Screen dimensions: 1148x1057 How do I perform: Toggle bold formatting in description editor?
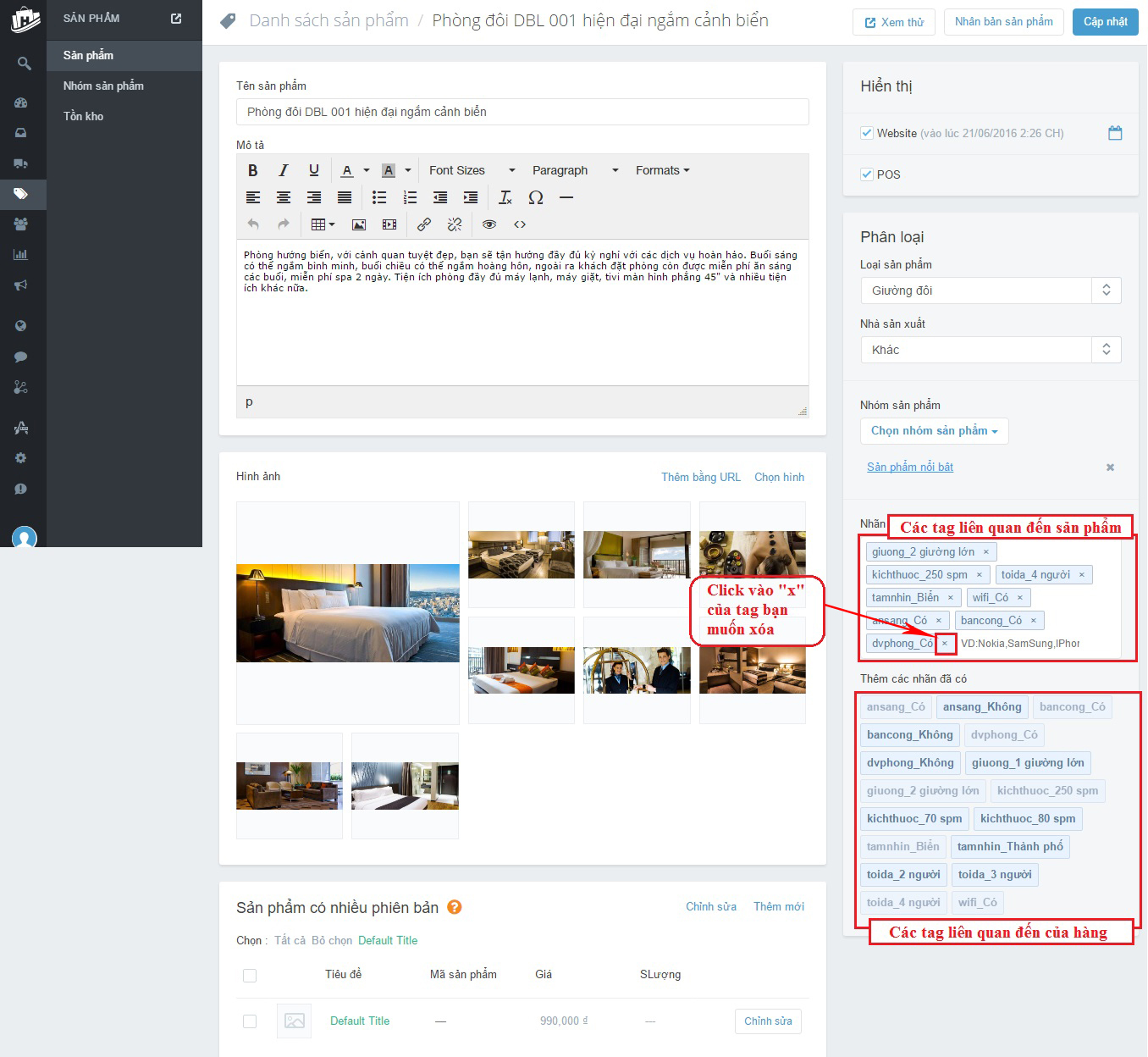click(252, 170)
